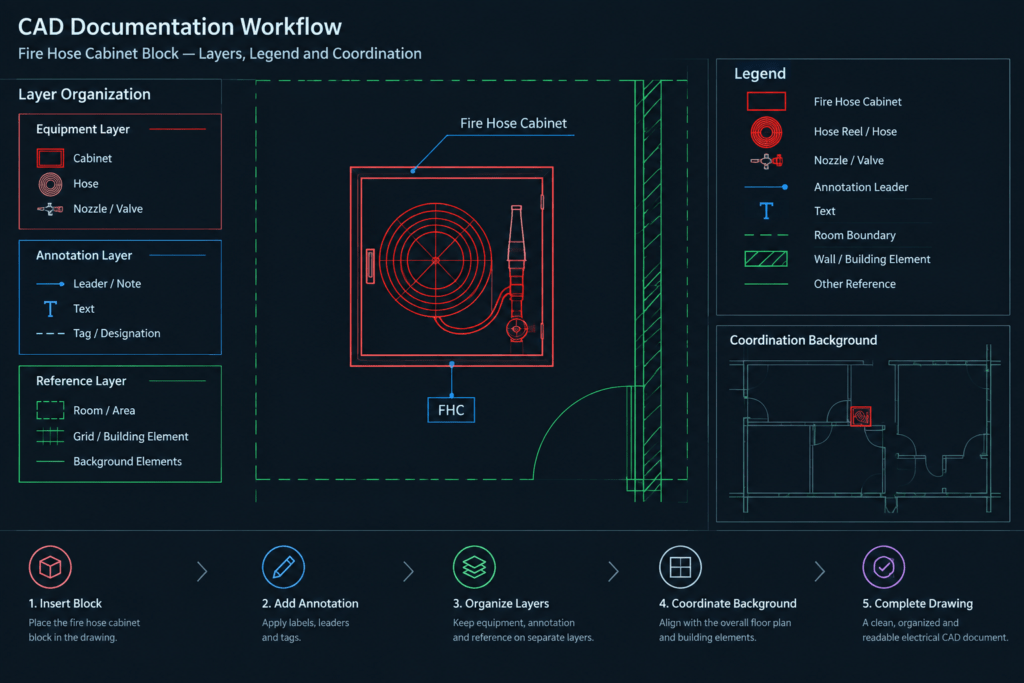Click the Background Elements line symbol

pyautogui.click(x=50, y=462)
